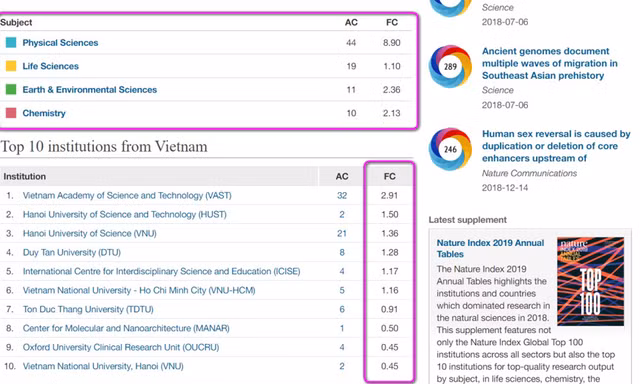Image resolution: width=640 pixels, height=384 pixels.
Task: Click the AC header in institutions table
Action: 342,176
